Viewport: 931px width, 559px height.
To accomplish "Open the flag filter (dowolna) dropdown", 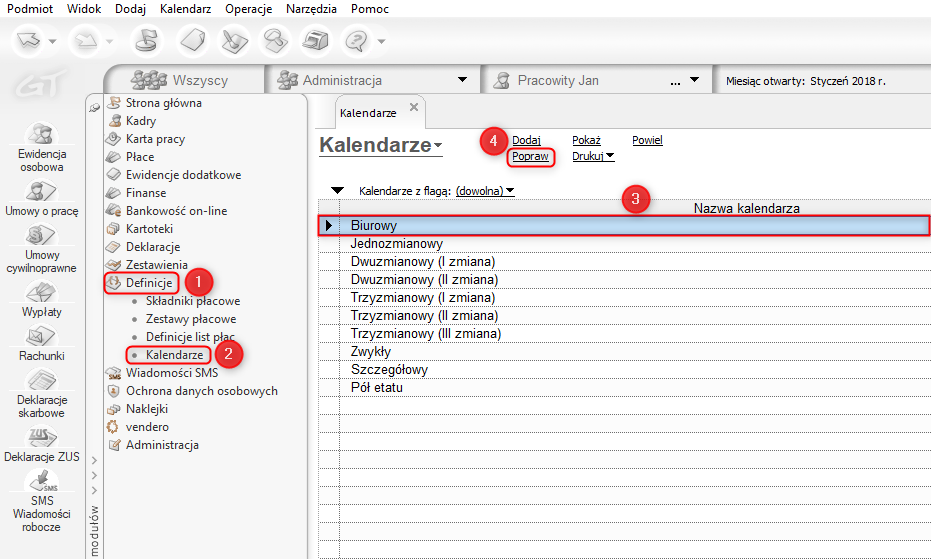I will click(485, 191).
